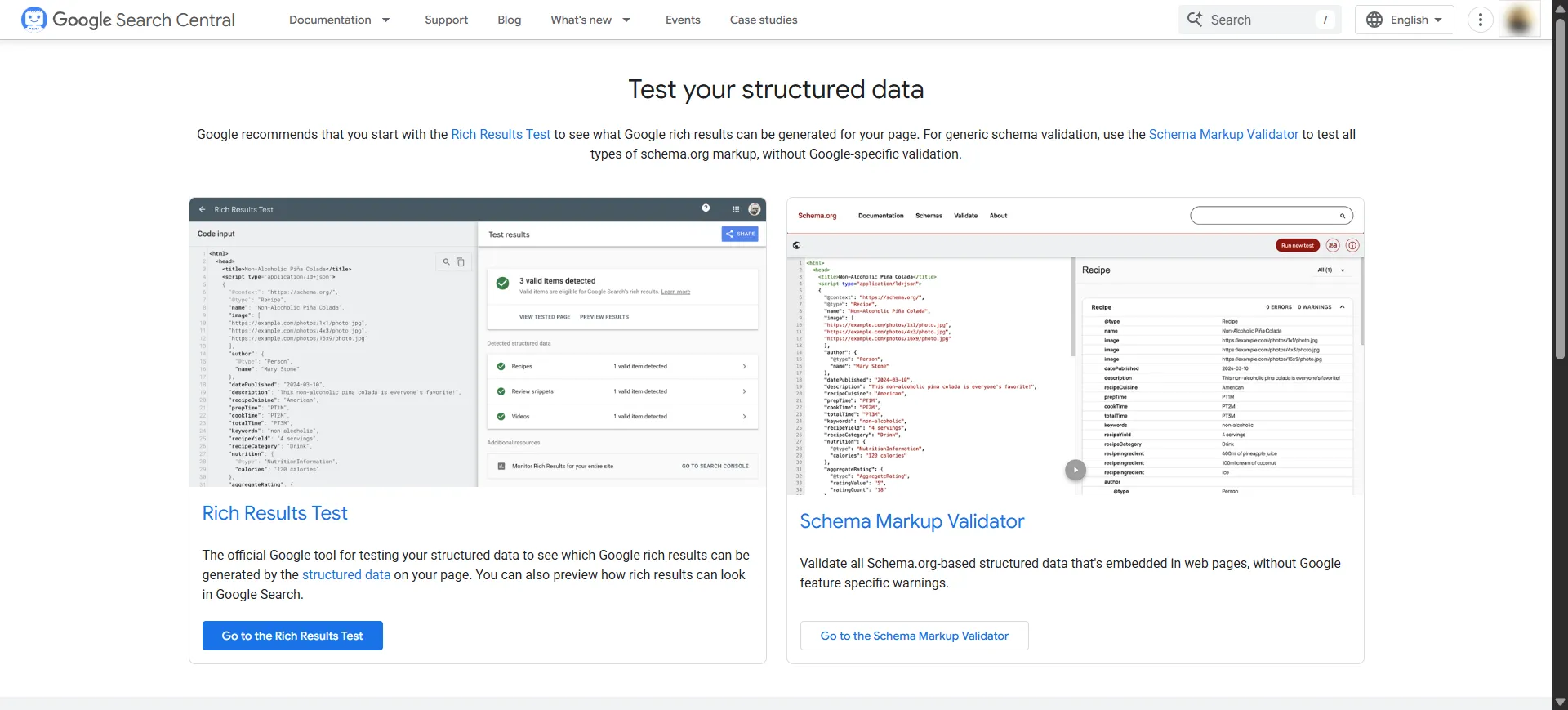Go to the Blog tab
Screen dimensions: 1568x710
pyautogui.click(x=510, y=20)
